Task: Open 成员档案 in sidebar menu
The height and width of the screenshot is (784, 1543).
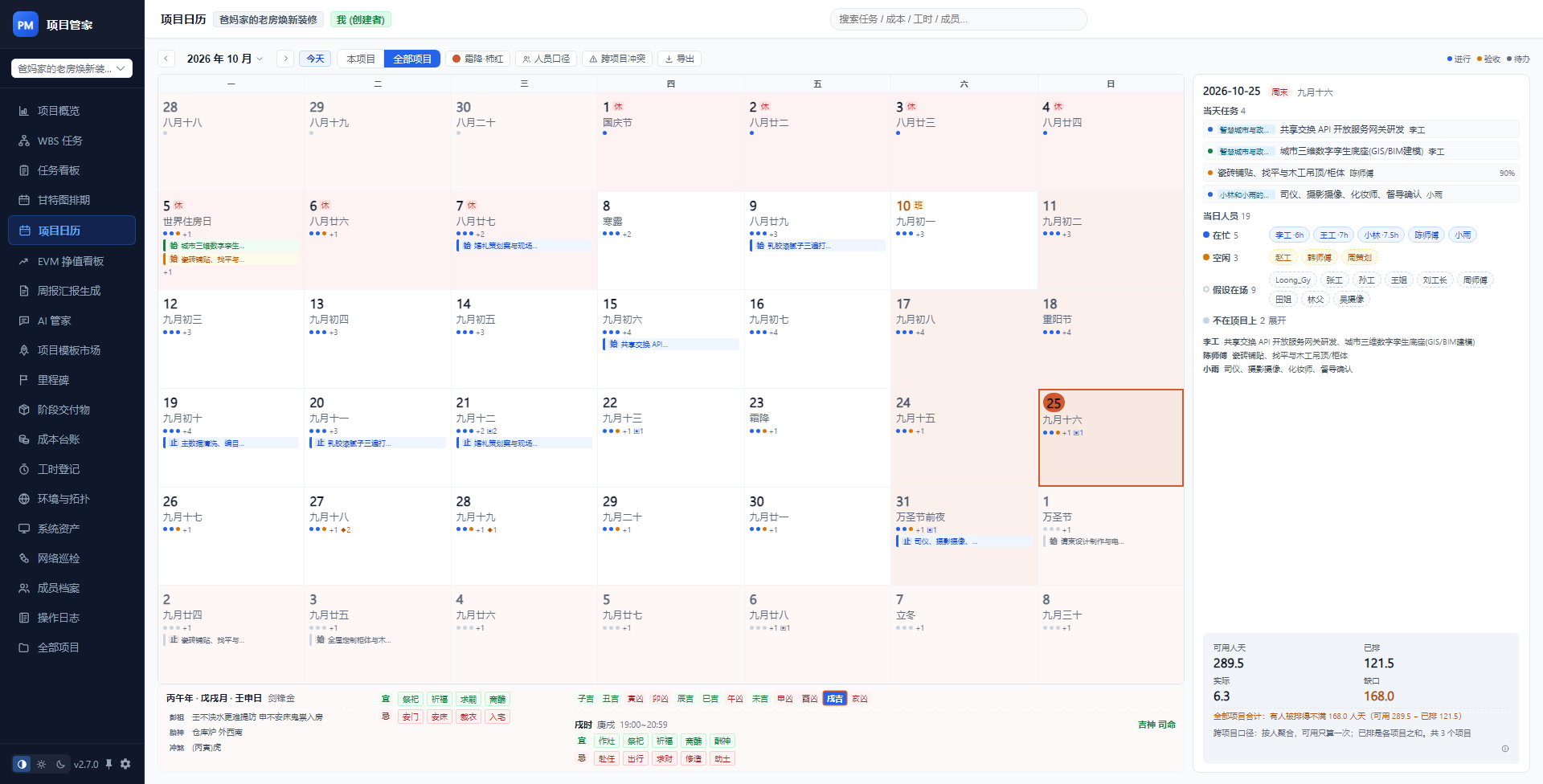Action: click(72, 588)
